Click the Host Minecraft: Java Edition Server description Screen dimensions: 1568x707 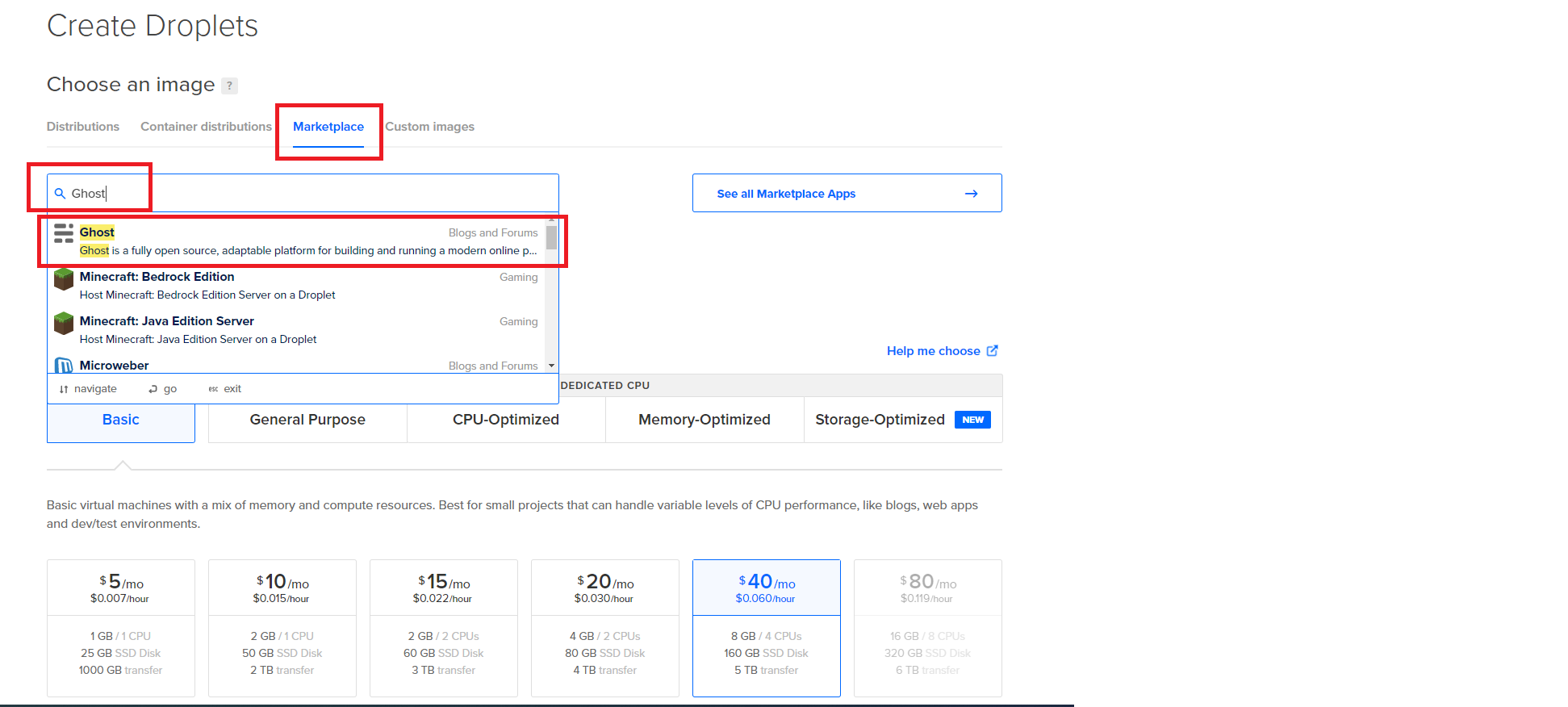pyautogui.click(x=198, y=339)
